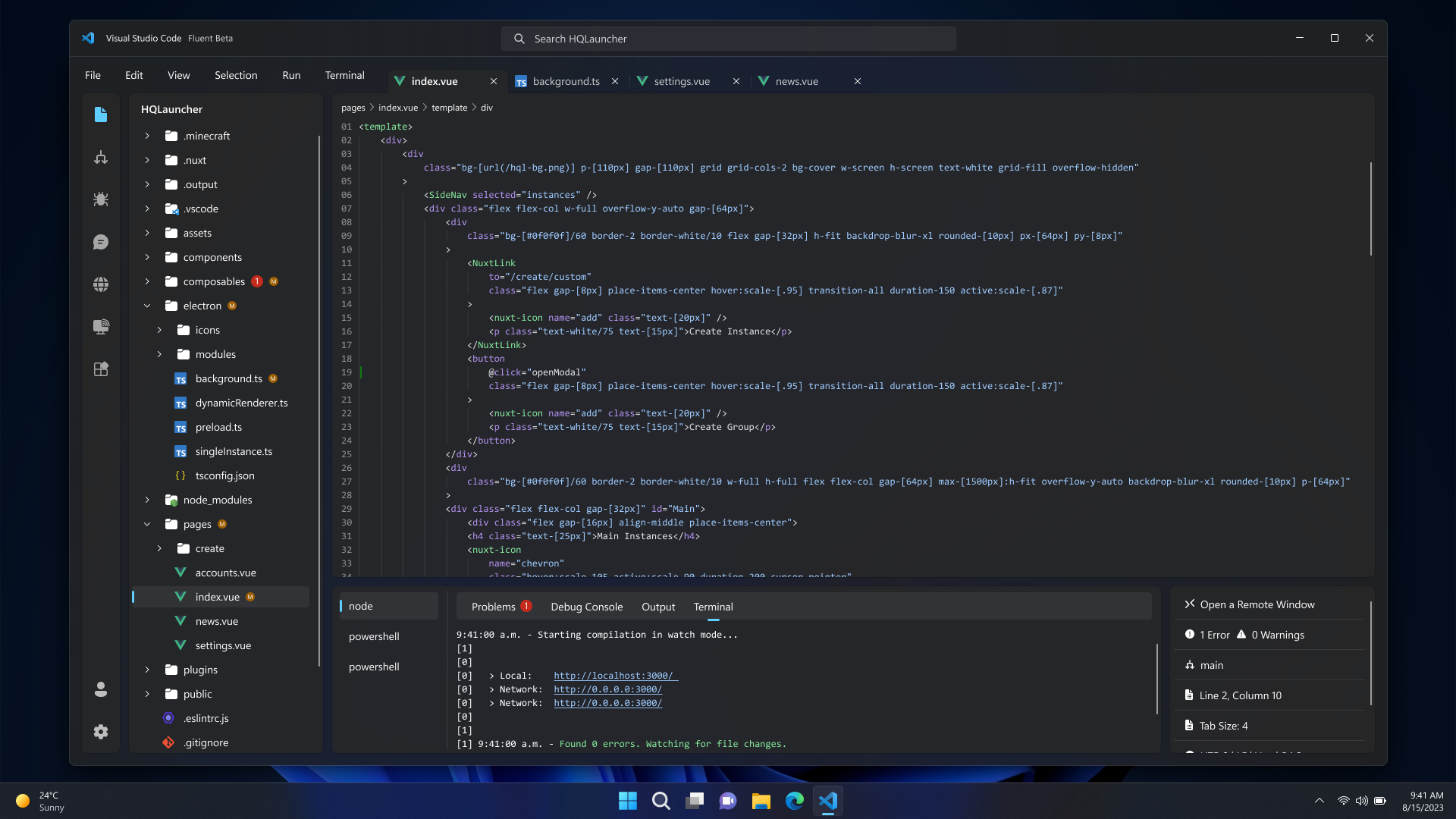Screen dimensions: 1456x819
Task: Switch to the Debug Console tab
Action: coord(586,607)
